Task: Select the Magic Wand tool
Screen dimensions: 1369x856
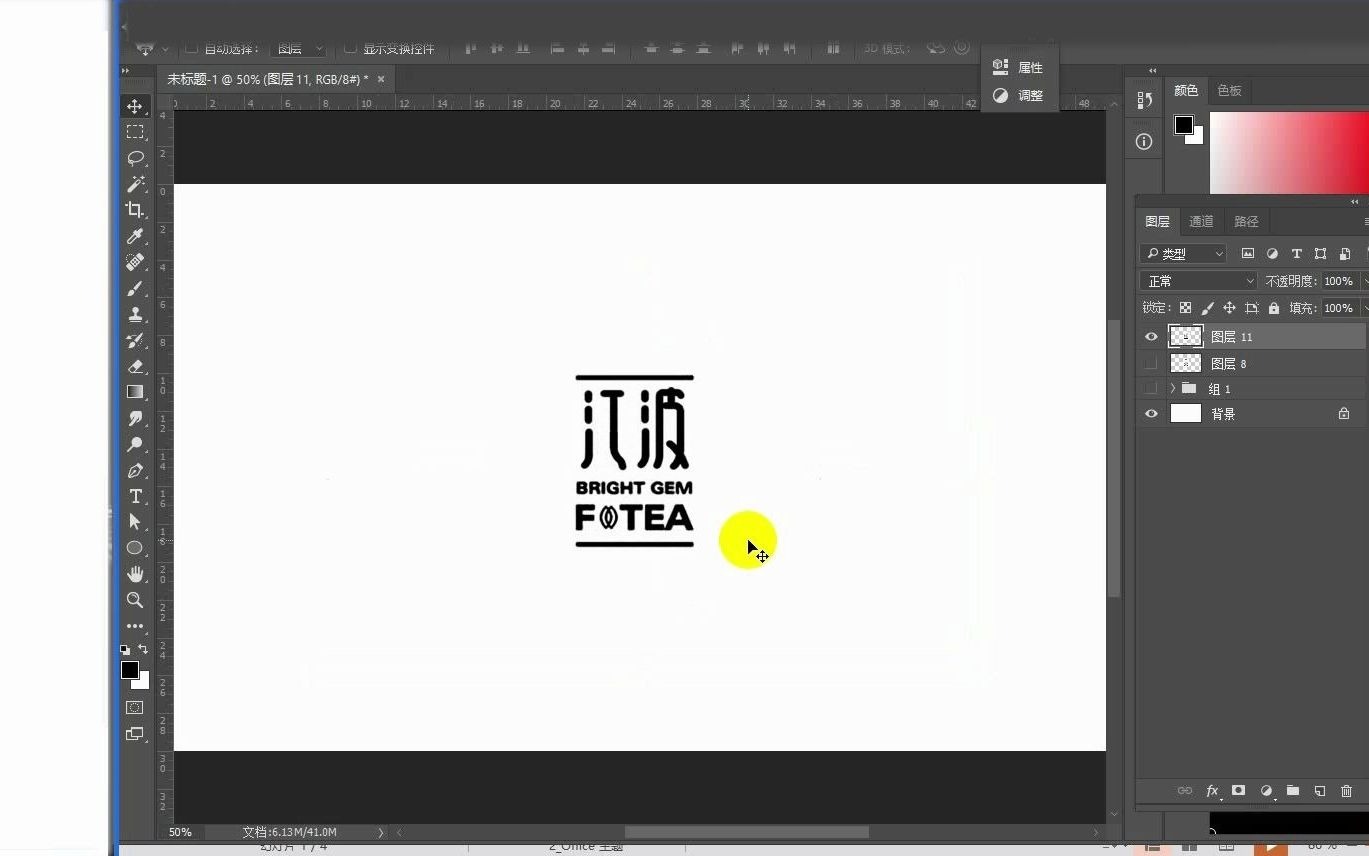Action: coord(135,184)
